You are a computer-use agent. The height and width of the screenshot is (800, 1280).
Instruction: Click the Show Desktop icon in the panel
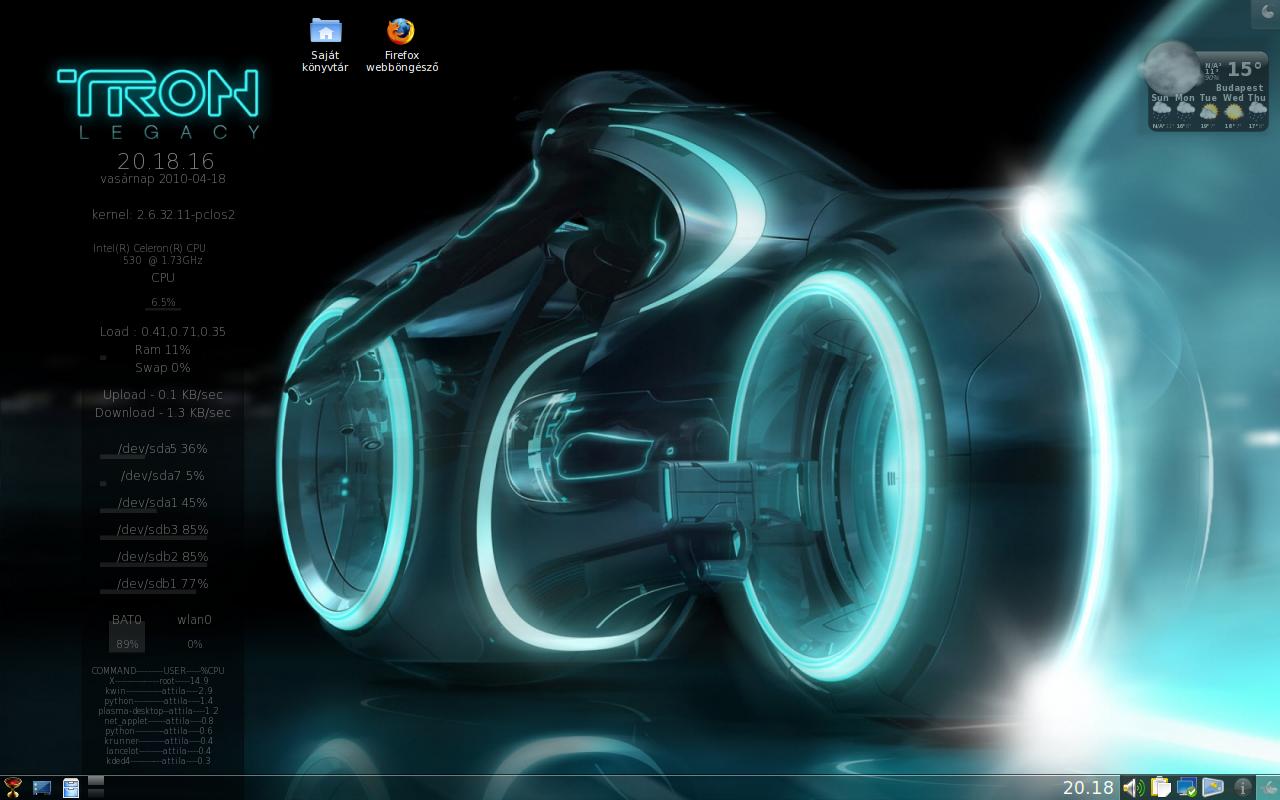tap(42, 788)
